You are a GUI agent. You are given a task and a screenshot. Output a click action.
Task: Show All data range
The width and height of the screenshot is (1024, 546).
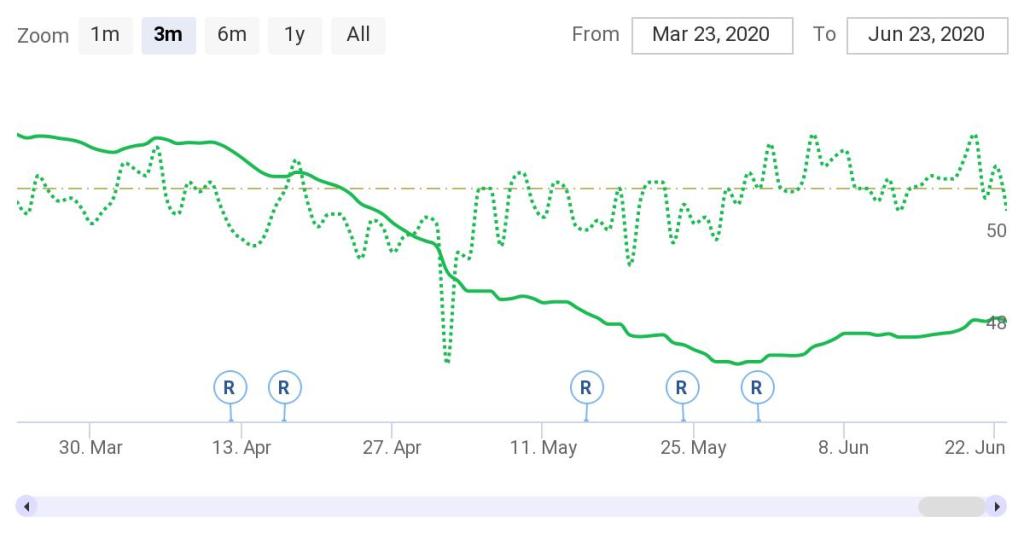358,35
